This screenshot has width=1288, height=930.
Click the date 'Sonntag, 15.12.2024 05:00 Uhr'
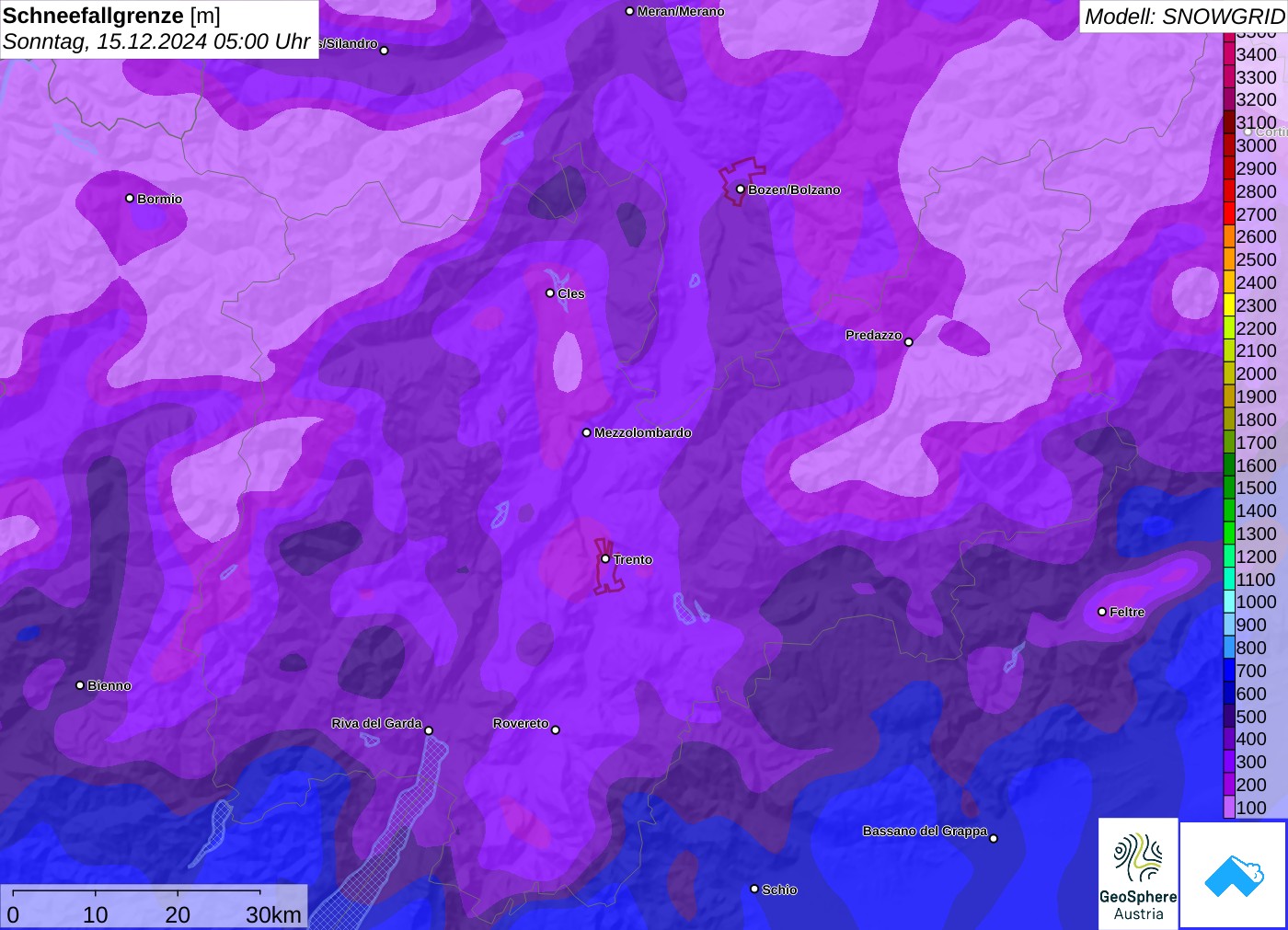pyautogui.click(x=156, y=42)
